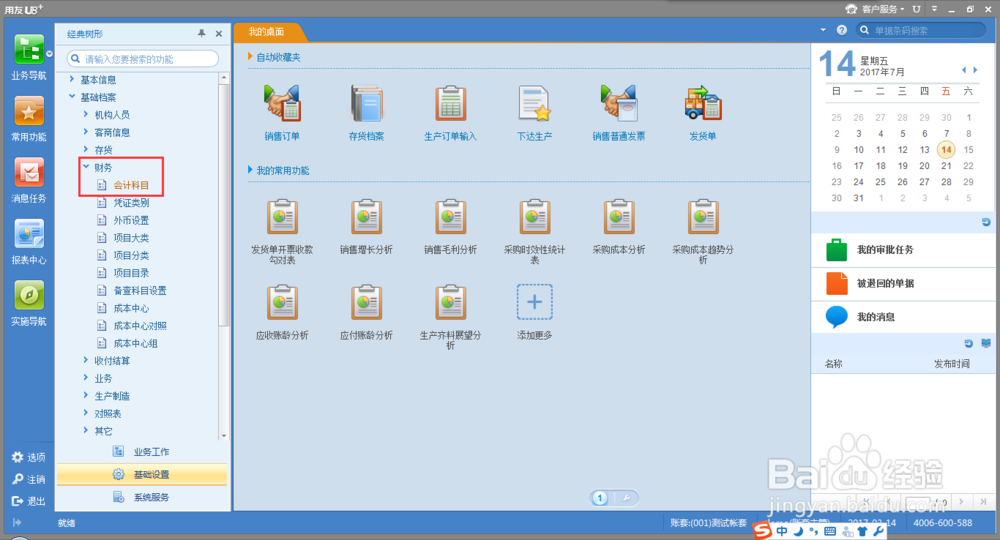The width and height of the screenshot is (1000, 540).
Task: Open the 销售增长分析 report icon
Action: [x=366, y=217]
